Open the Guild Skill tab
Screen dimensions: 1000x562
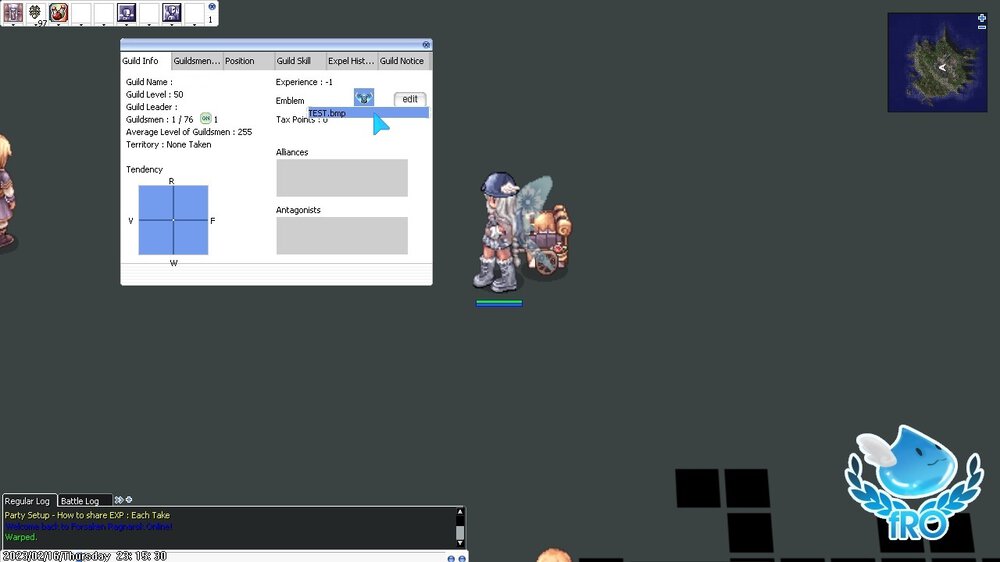tap(294, 61)
